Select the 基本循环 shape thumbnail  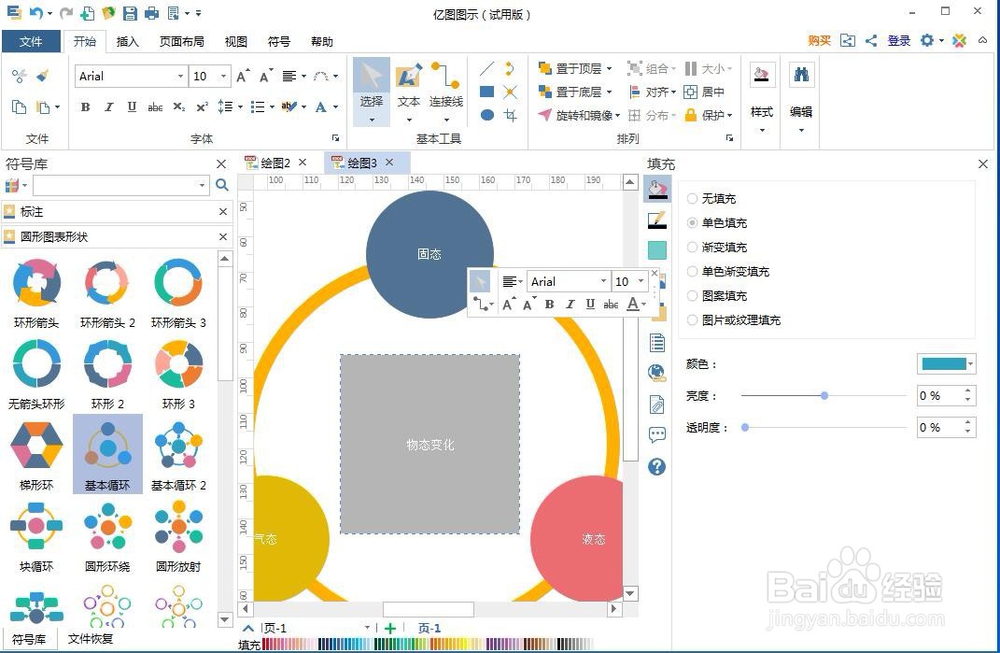(x=108, y=453)
